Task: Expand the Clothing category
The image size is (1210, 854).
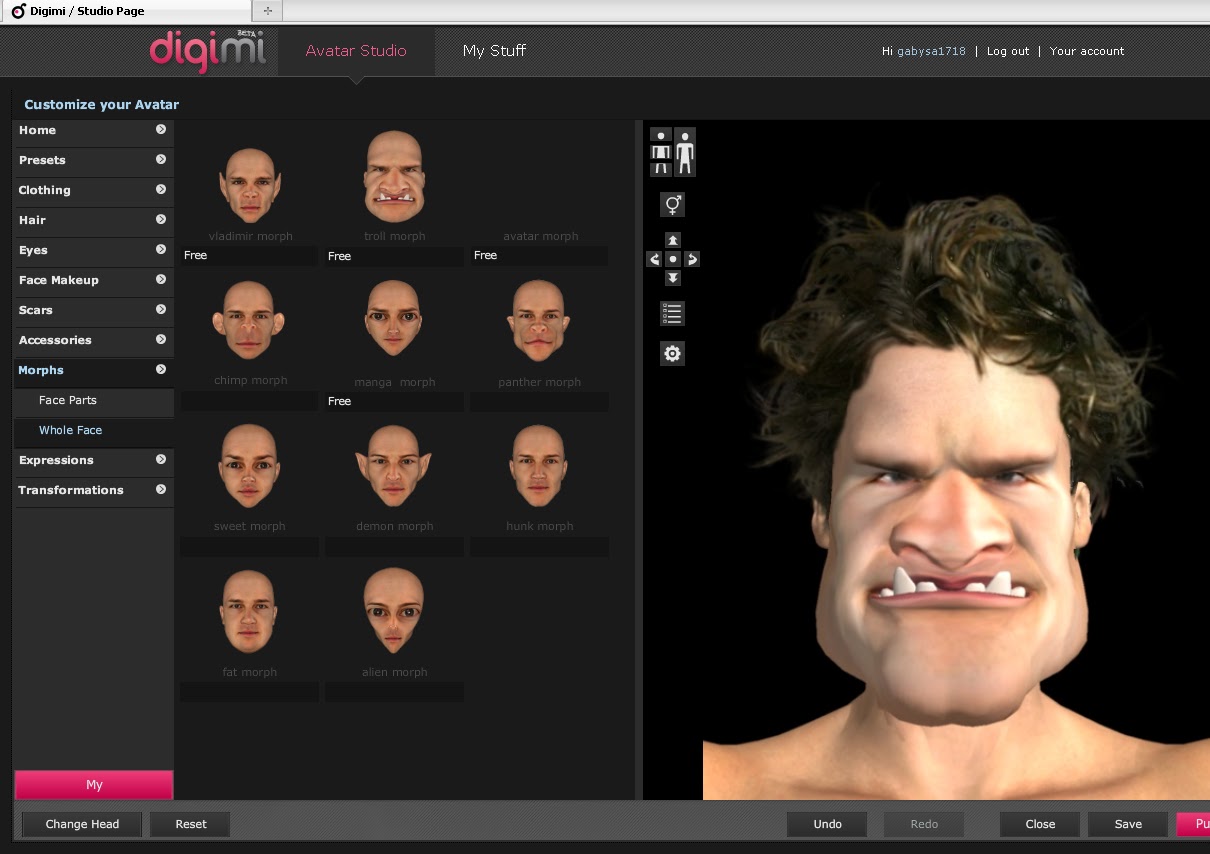Action: [x=93, y=190]
